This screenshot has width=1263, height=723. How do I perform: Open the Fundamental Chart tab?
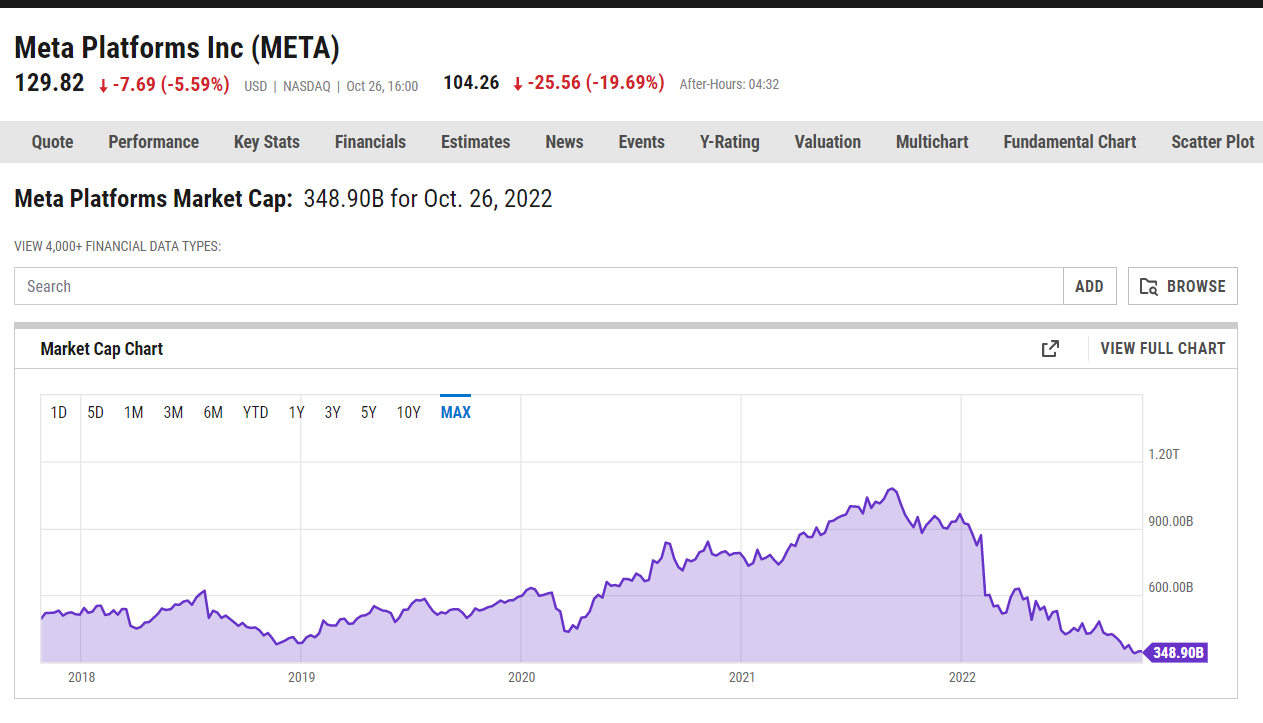tap(1069, 142)
